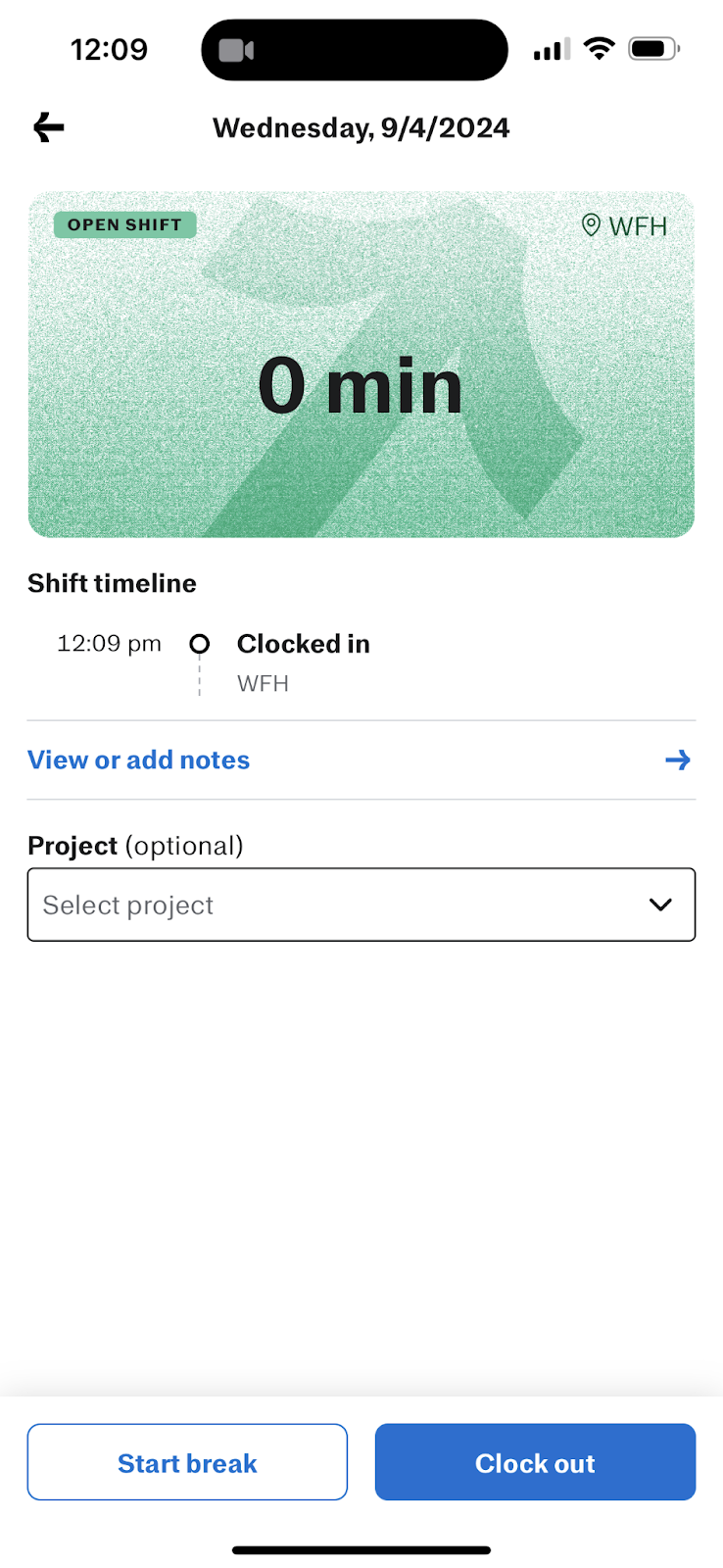The image size is (723, 1568).
Task: Tap the Shift timeline heading
Action: 112,583
